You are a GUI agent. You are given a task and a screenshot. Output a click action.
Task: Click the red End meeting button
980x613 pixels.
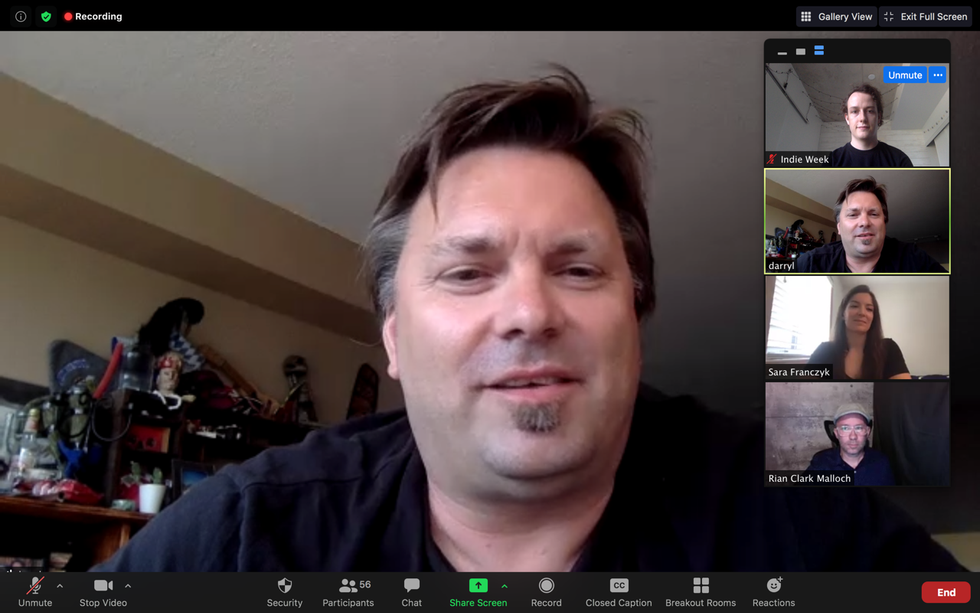946,593
